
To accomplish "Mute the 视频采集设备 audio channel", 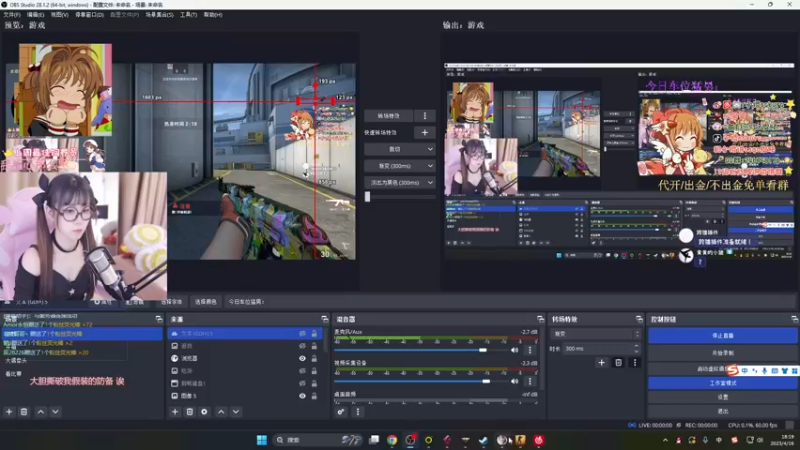I will pos(514,381).
